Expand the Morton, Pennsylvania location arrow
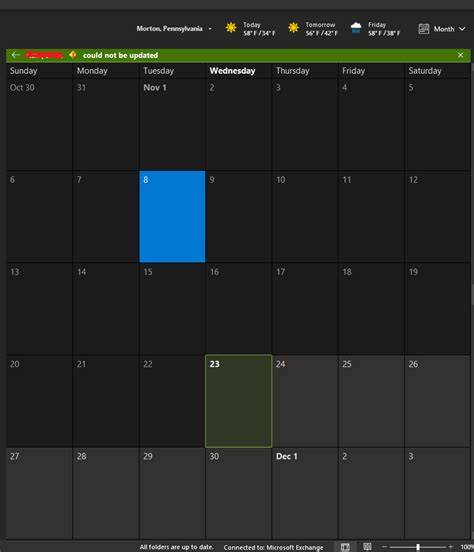This screenshot has width=474, height=552. point(210,29)
